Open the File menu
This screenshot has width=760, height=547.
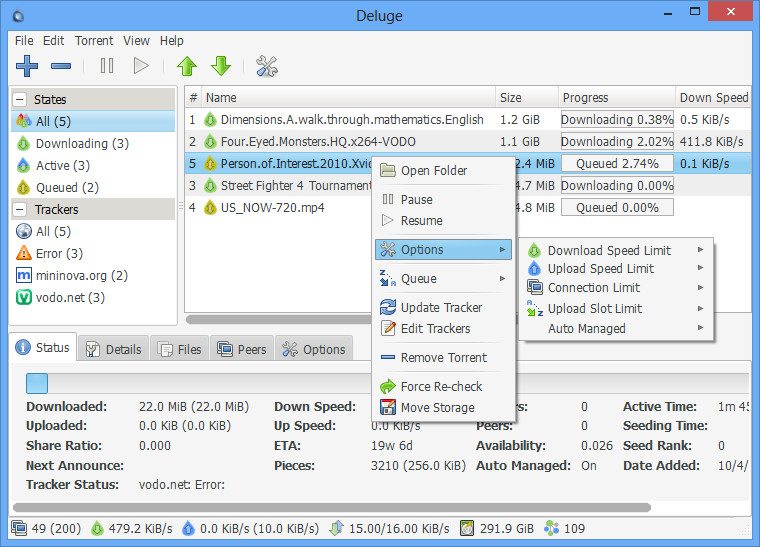tap(24, 41)
